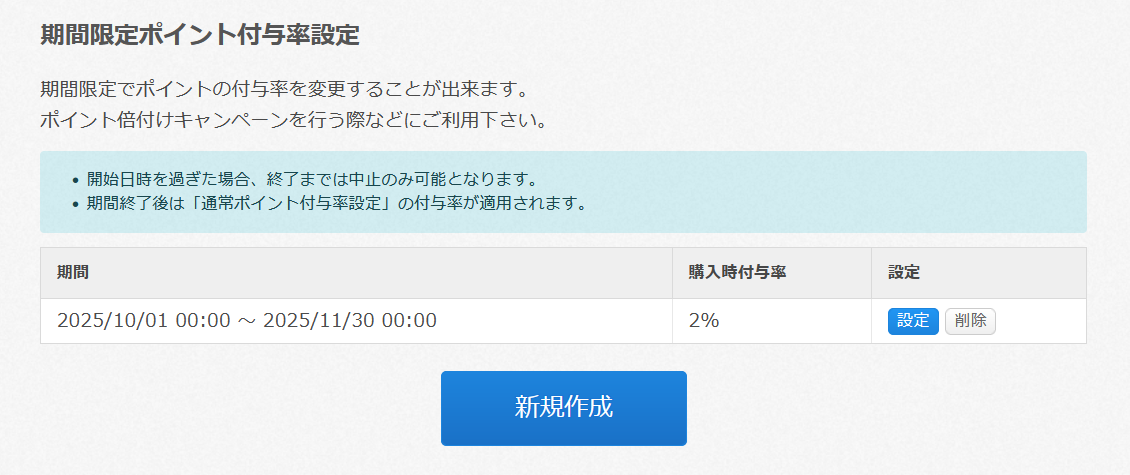This screenshot has width=1130, height=475.
Task: Select the 期間 column header
Action: 72,272
